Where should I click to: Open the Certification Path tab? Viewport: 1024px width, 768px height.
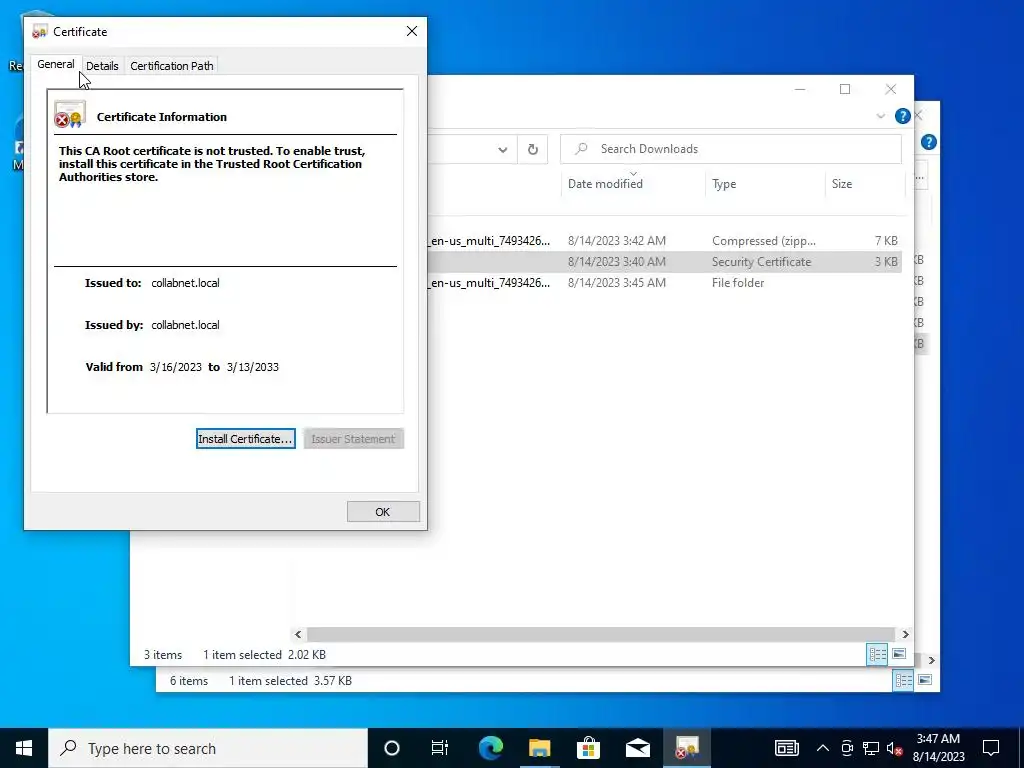click(172, 66)
